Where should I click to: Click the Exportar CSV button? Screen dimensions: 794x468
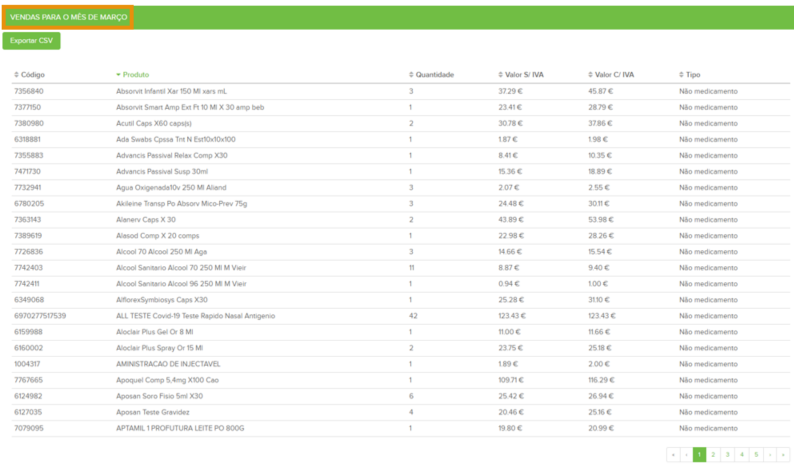pos(31,41)
